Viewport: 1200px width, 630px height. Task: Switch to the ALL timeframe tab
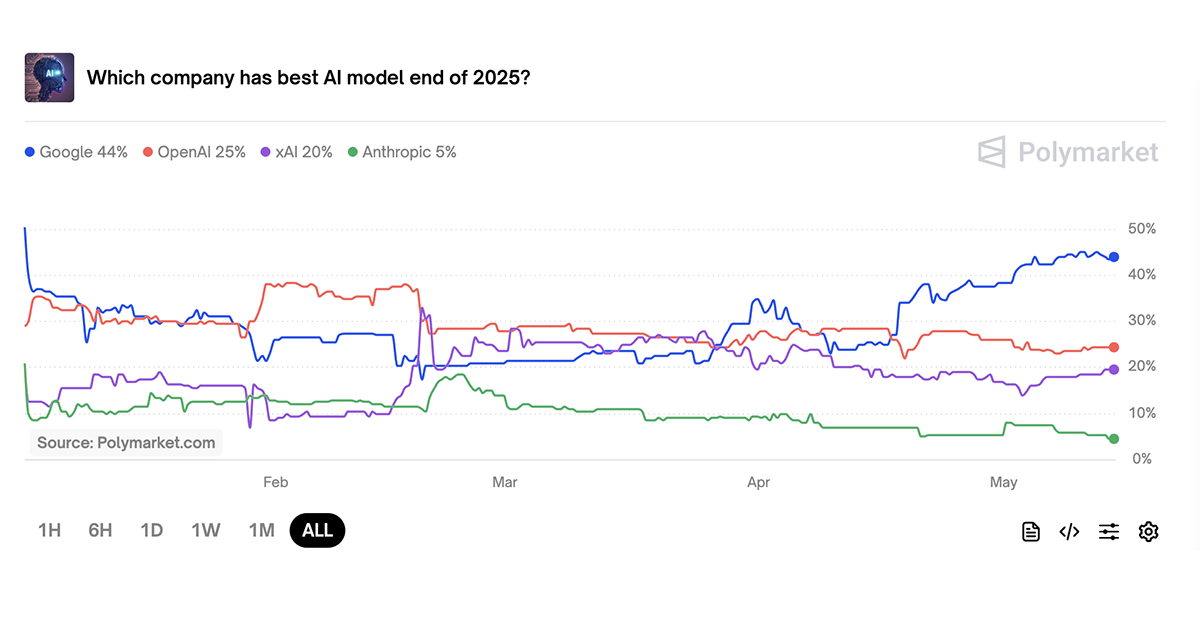tap(317, 530)
